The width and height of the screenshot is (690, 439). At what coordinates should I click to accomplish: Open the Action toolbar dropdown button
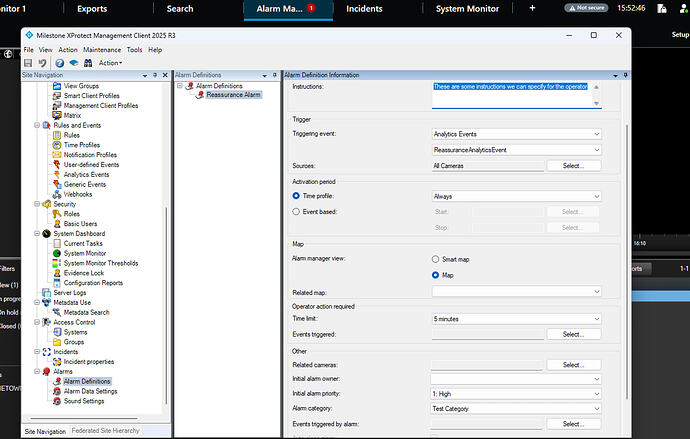point(110,63)
